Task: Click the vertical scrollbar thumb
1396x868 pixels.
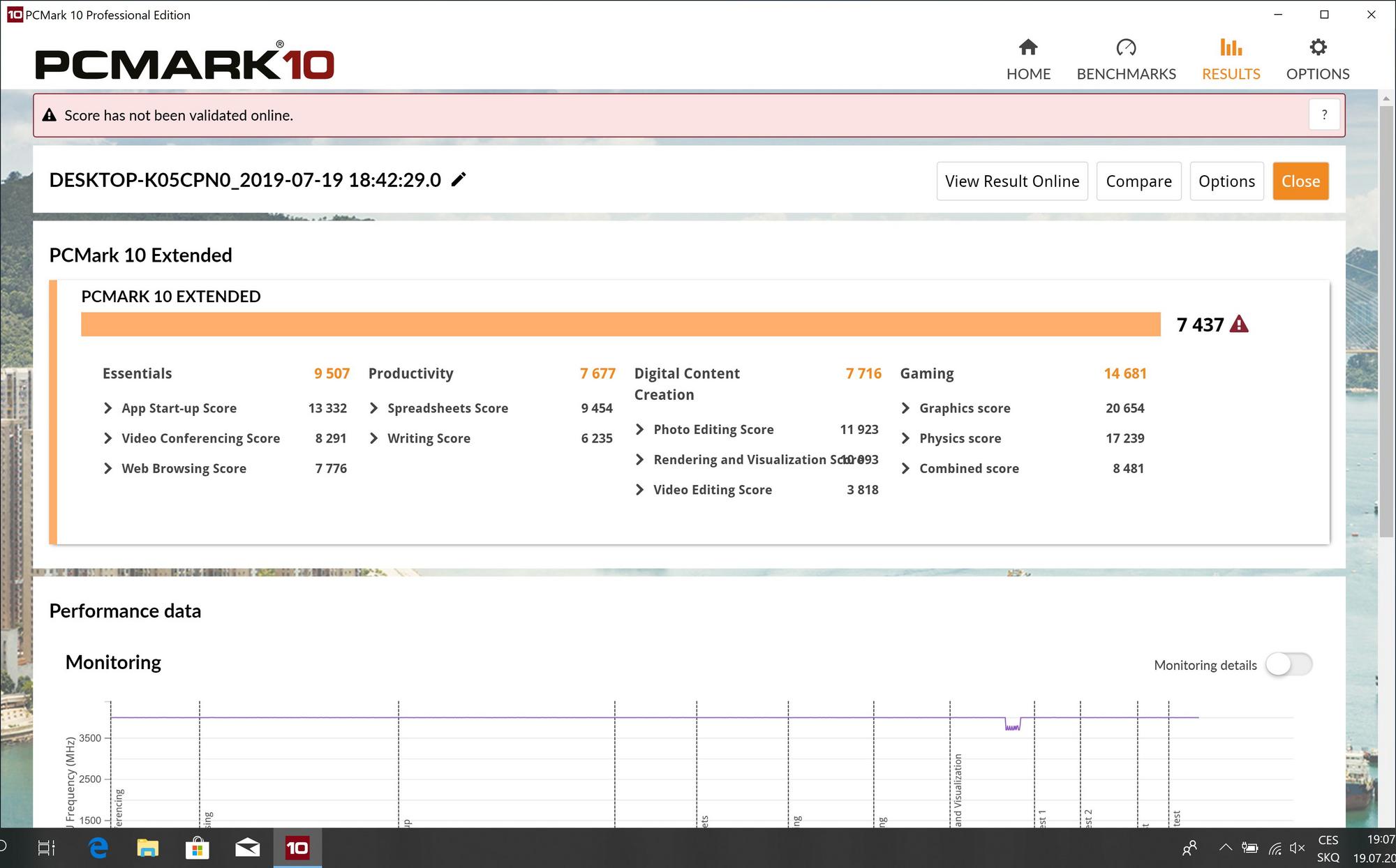Action: tap(1387, 321)
